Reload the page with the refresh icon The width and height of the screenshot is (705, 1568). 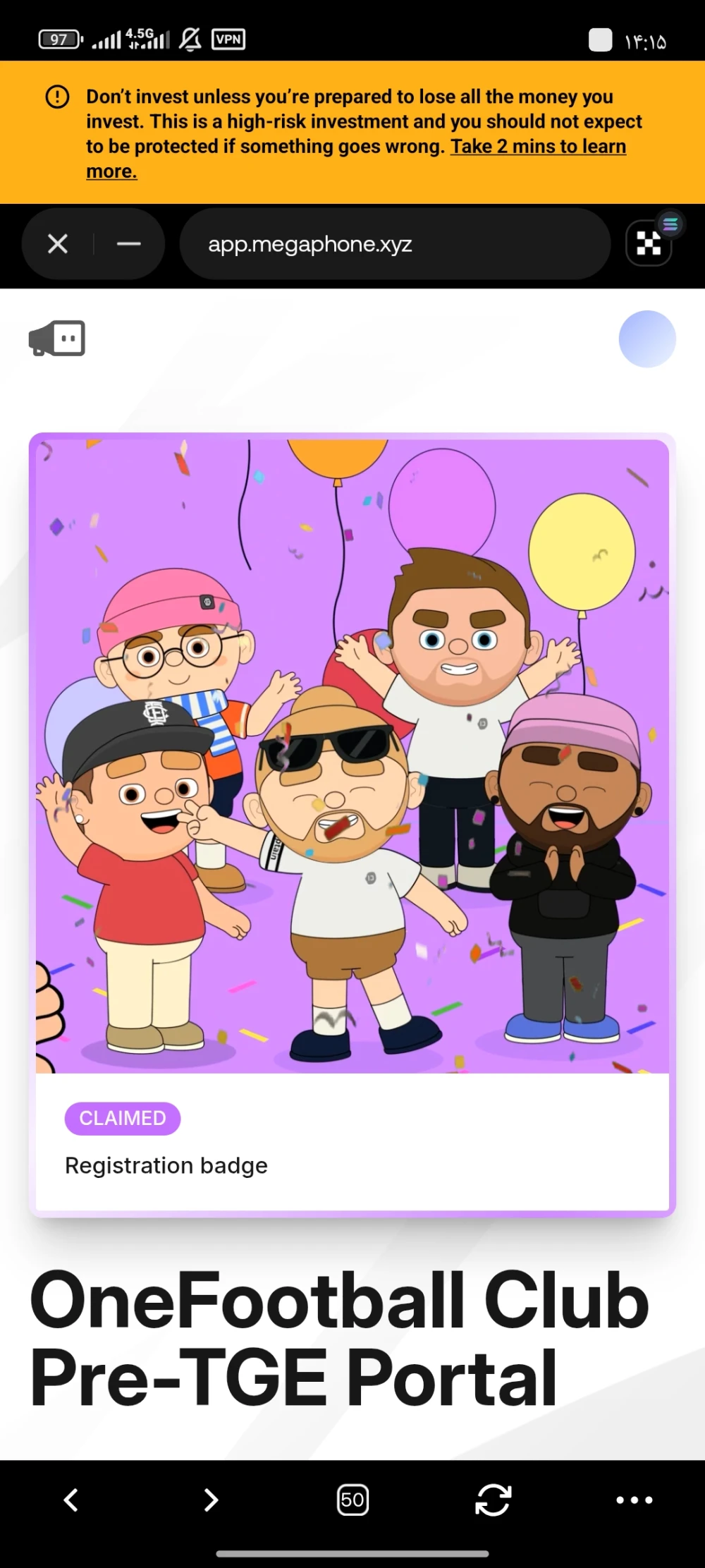coord(493,1500)
